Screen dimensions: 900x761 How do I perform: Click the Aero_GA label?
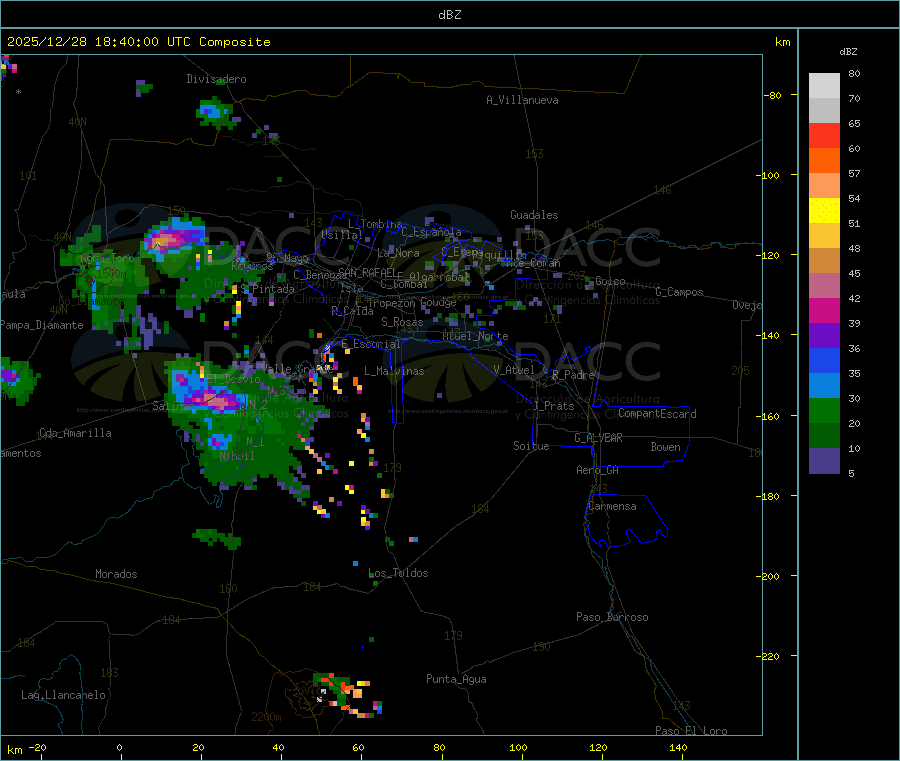point(597,470)
